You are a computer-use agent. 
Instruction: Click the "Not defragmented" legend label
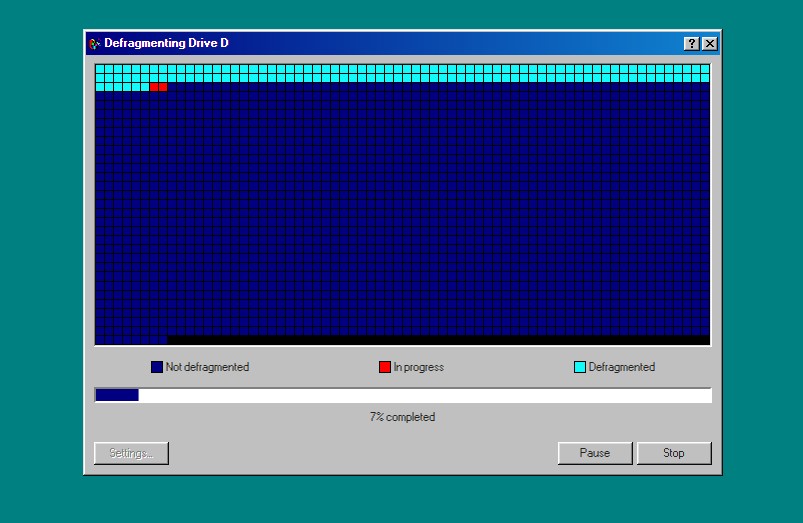click(x=207, y=367)
